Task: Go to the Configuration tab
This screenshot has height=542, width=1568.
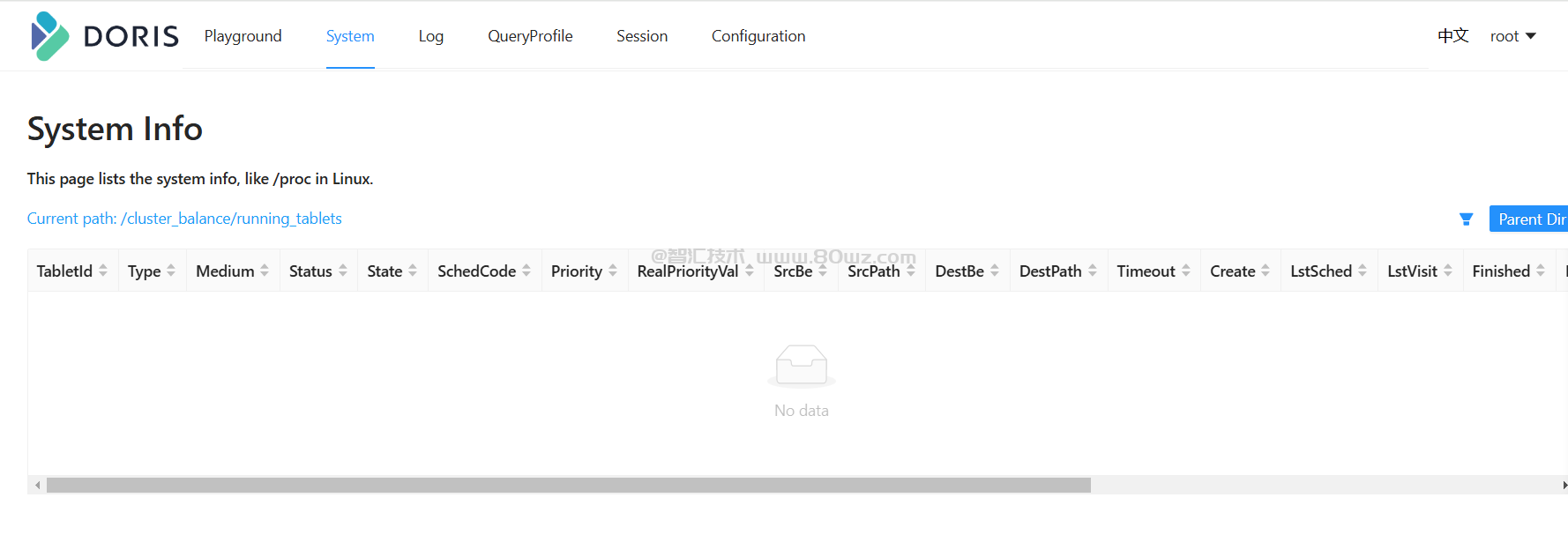Action: 758,36
